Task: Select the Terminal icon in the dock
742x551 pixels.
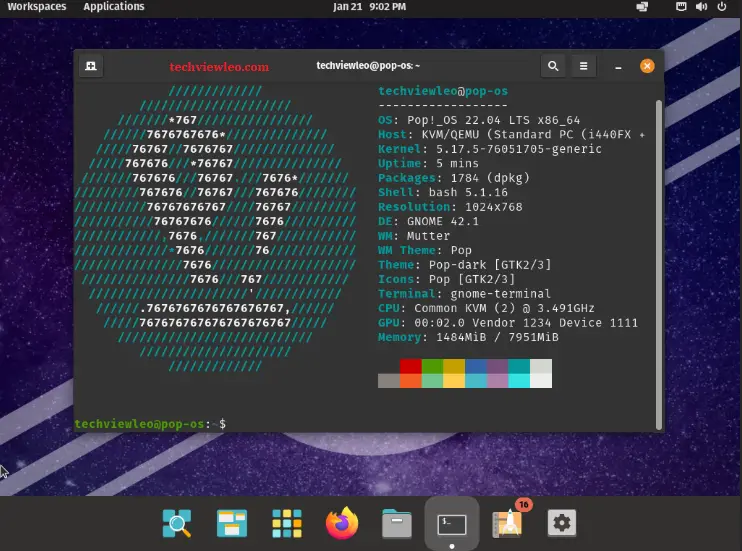Action: click(x=451, y=524)
